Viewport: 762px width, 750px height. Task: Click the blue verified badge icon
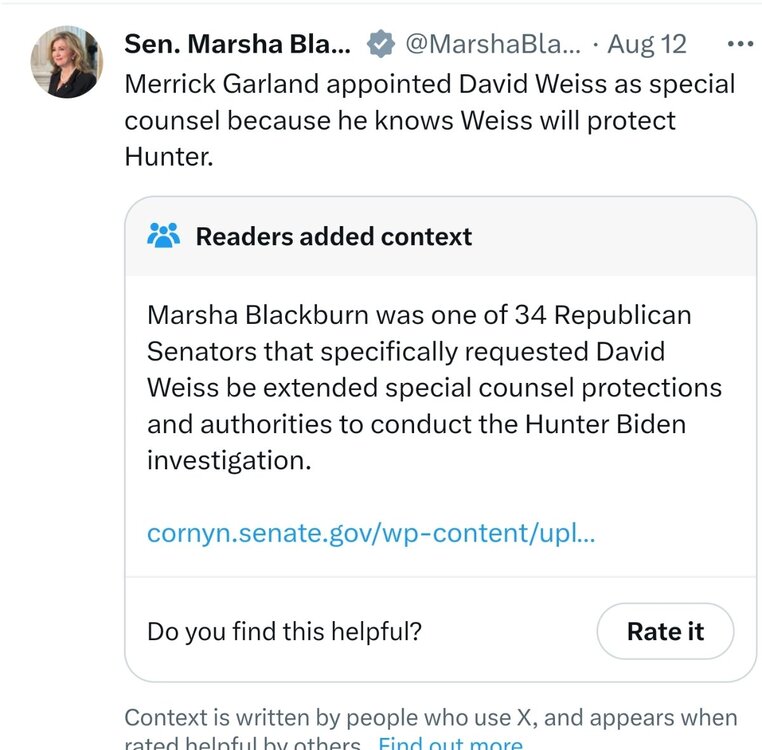tap(379, 45)
